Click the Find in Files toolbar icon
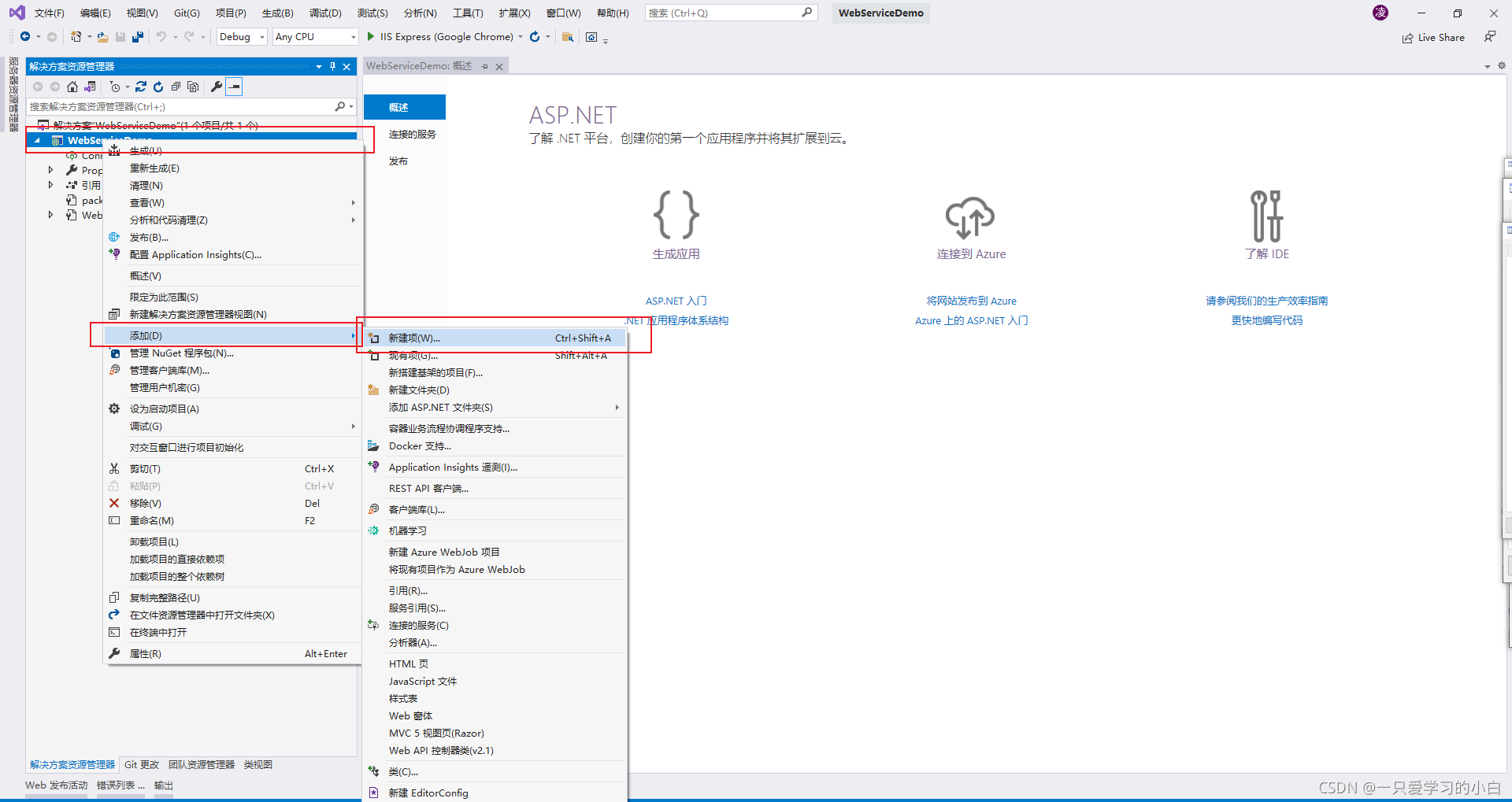 (x=567, y=37)
